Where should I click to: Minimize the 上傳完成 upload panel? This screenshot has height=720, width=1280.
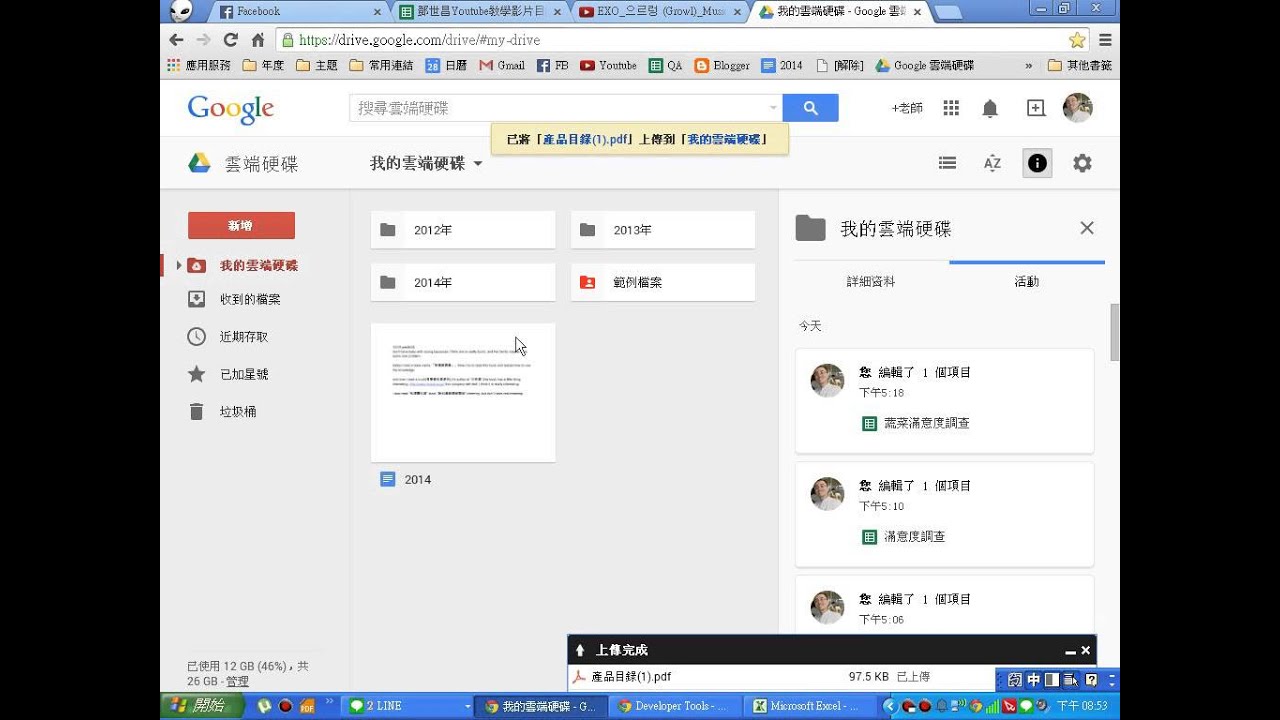point(1070,651)
